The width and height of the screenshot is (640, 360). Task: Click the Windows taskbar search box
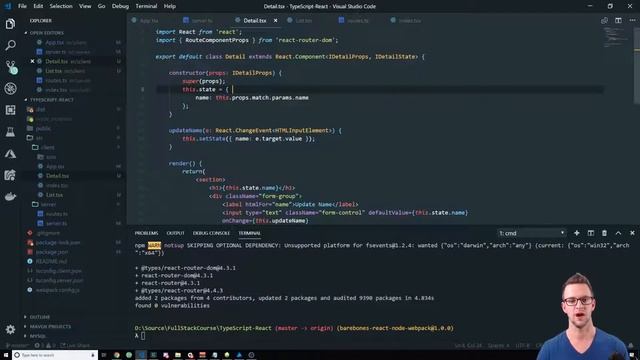pos(55,355)
